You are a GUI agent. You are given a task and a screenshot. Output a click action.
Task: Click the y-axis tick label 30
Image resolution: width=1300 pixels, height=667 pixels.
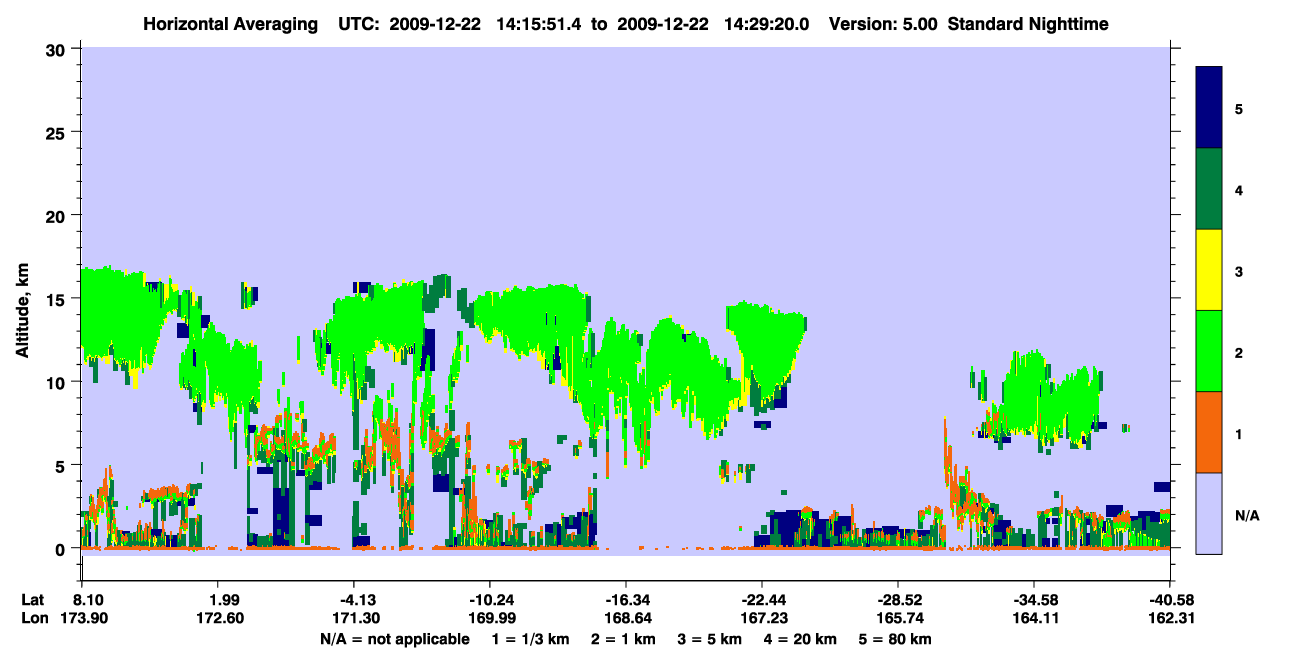tap(57, 48)
